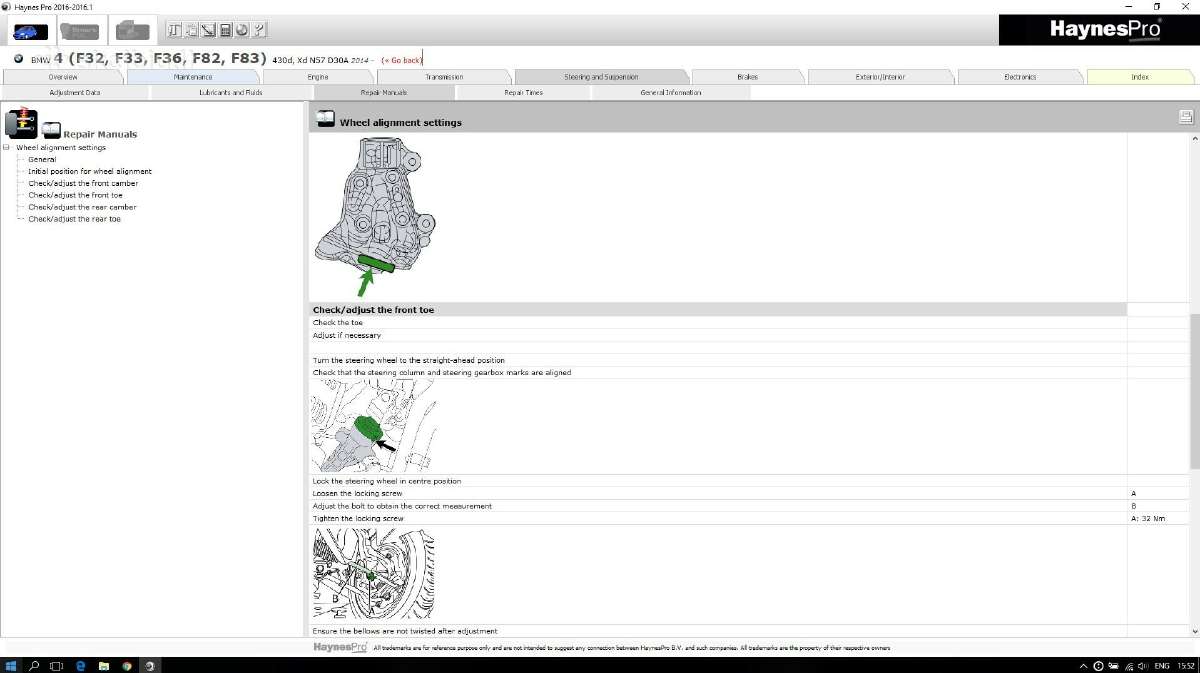
Task: Click the Go back link
Action: coord(402,60)
